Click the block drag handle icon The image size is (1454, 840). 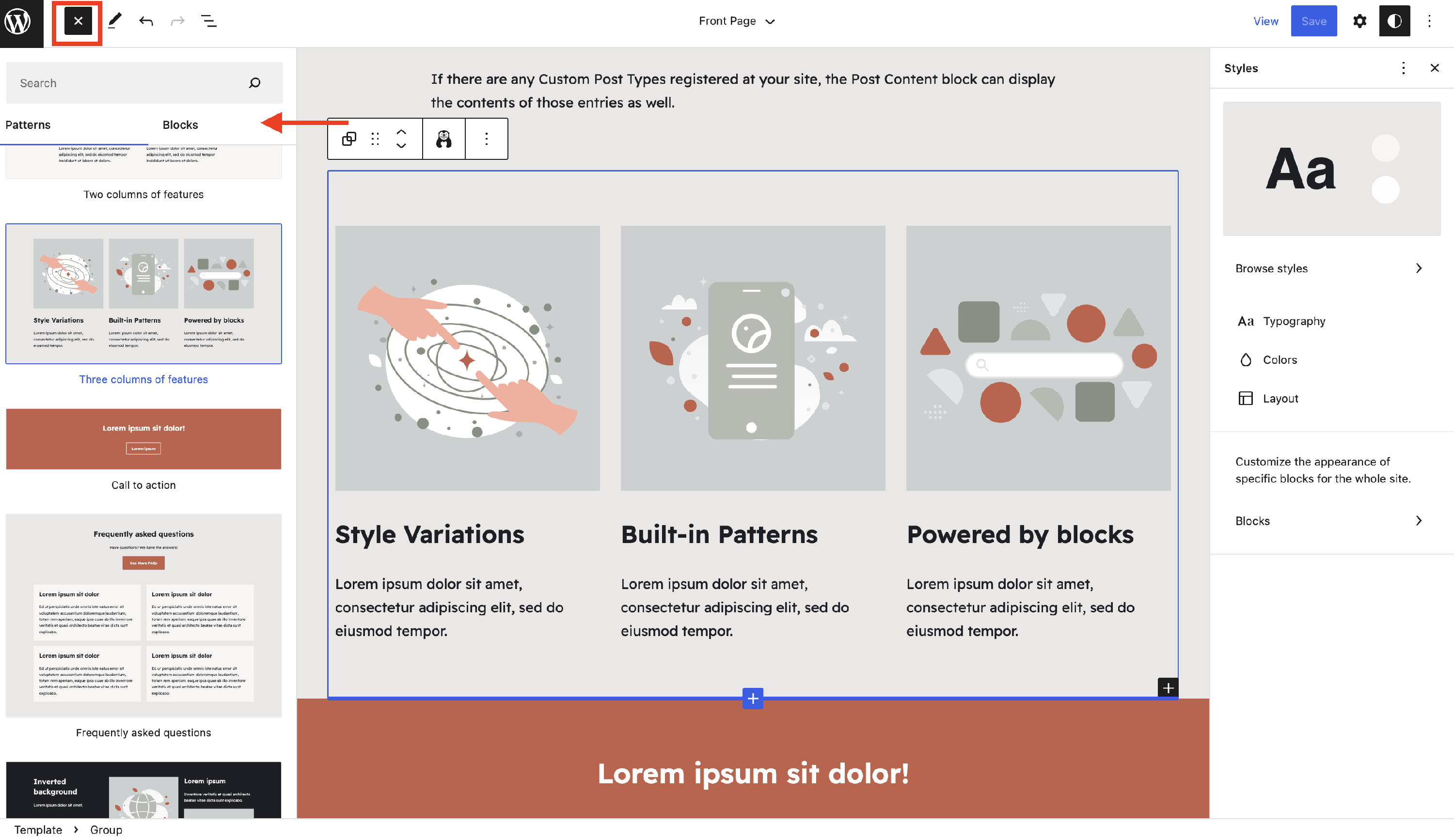[375, 139]
